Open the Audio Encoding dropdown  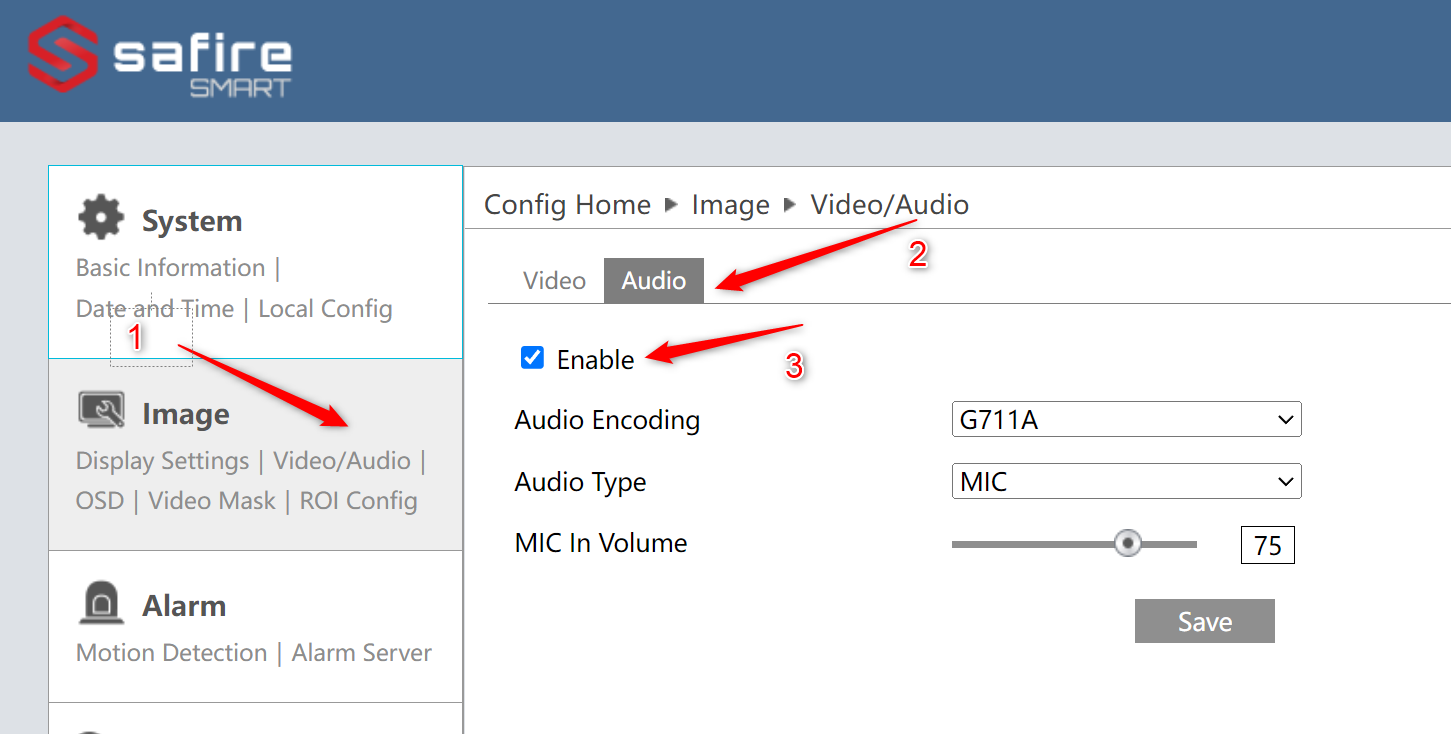click(x=1126, y=419)
